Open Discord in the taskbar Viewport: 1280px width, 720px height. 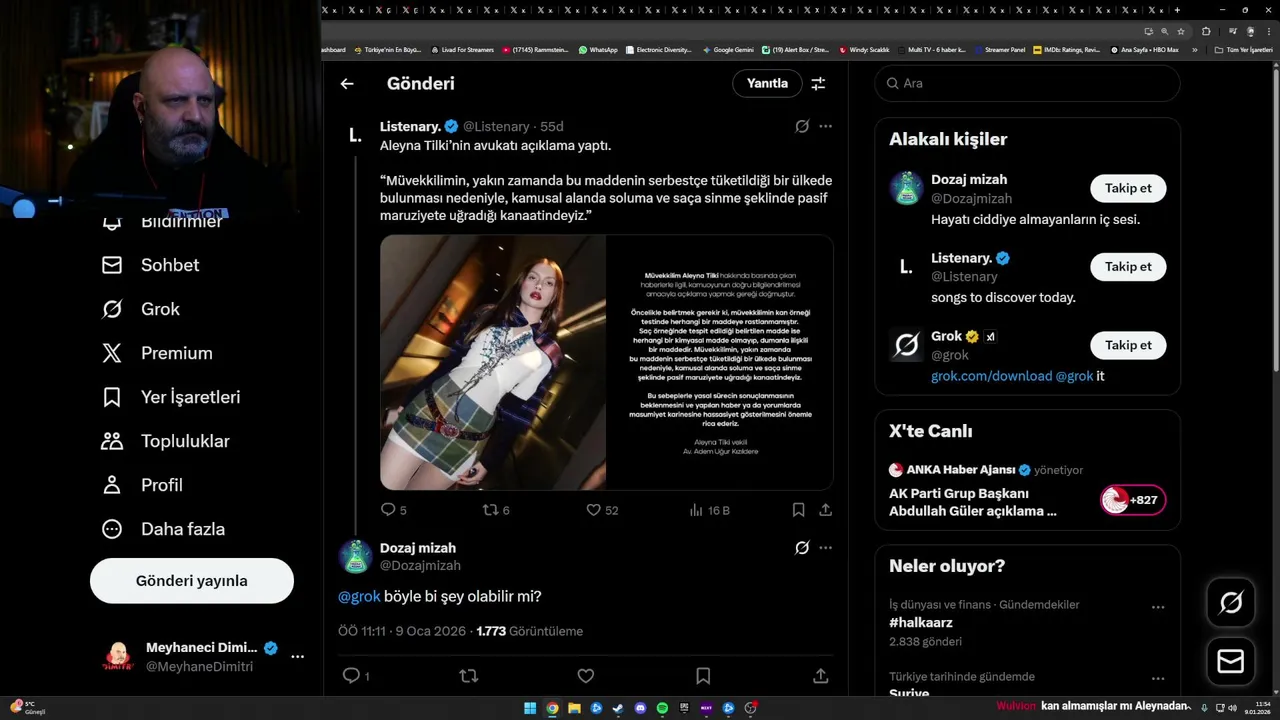click(640, 708)
